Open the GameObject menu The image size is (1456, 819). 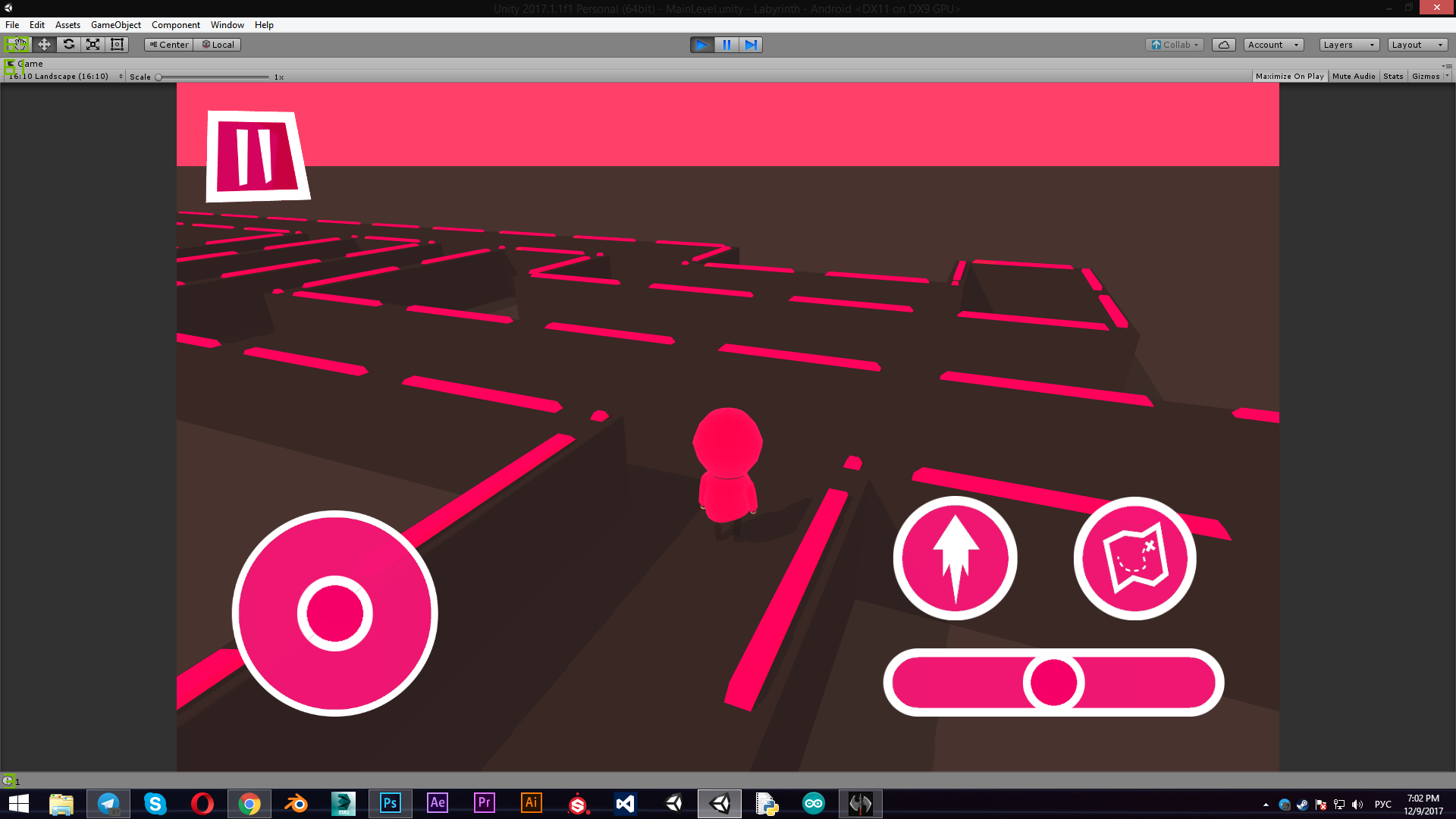[115, 25]
